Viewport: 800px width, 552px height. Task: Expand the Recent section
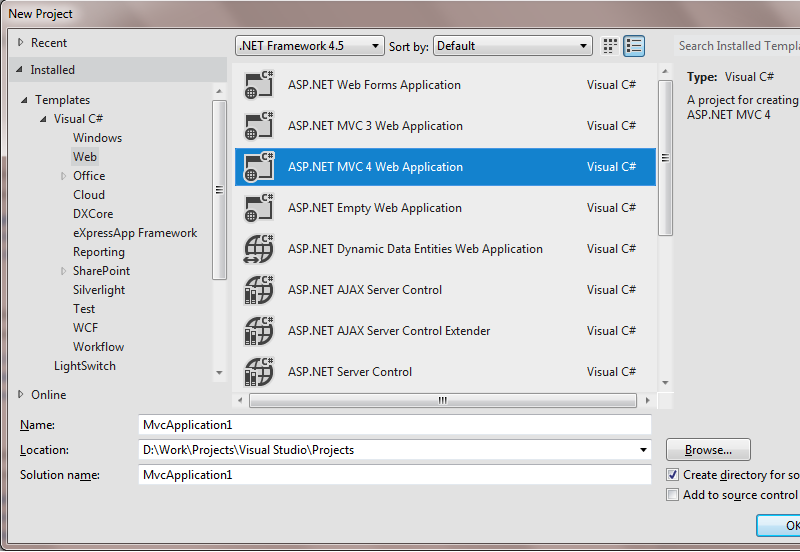[20, 42]
